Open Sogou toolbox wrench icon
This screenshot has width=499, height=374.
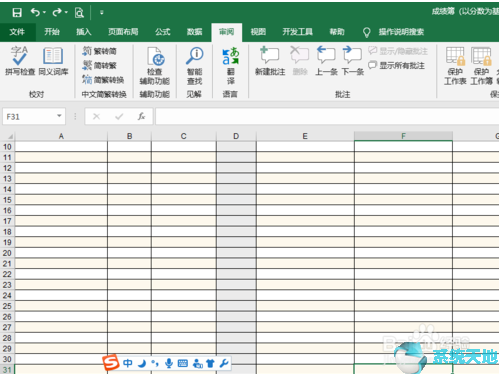point(224,363)
